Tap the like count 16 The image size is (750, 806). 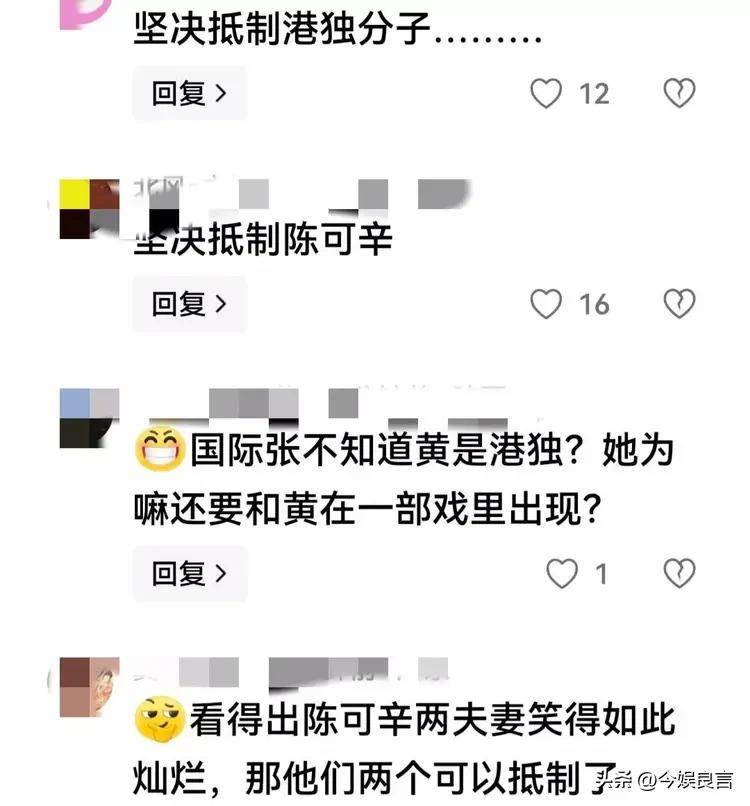point(594,304)
